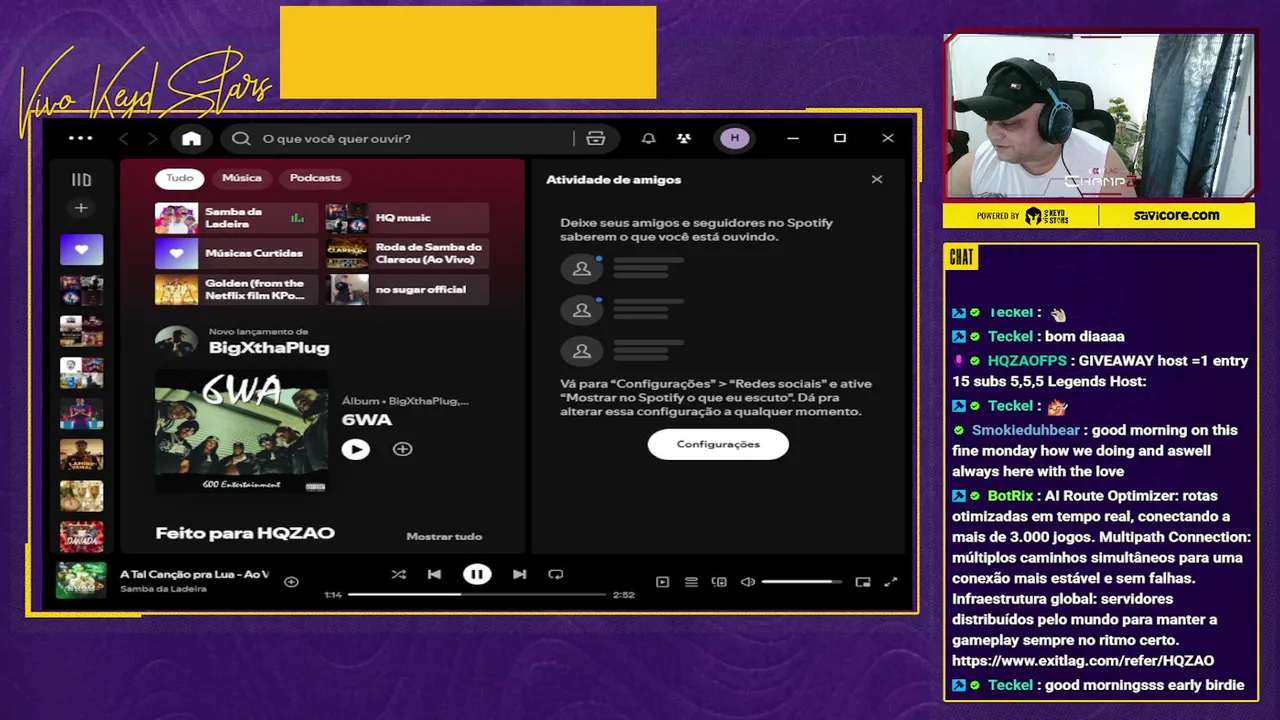Open connect to a device icon

[719, 582]
